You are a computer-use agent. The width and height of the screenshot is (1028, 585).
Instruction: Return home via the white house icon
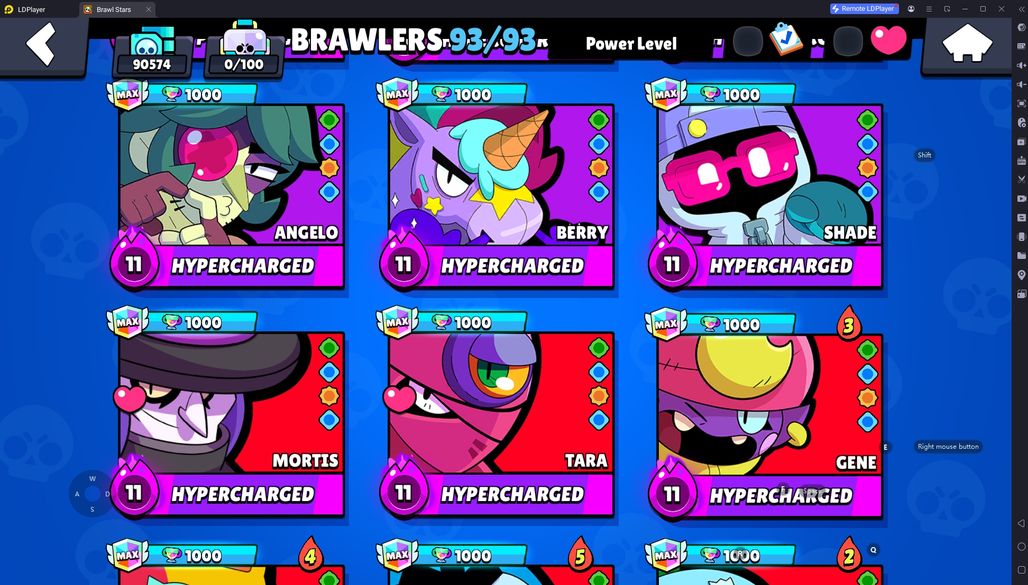(967, 44)
